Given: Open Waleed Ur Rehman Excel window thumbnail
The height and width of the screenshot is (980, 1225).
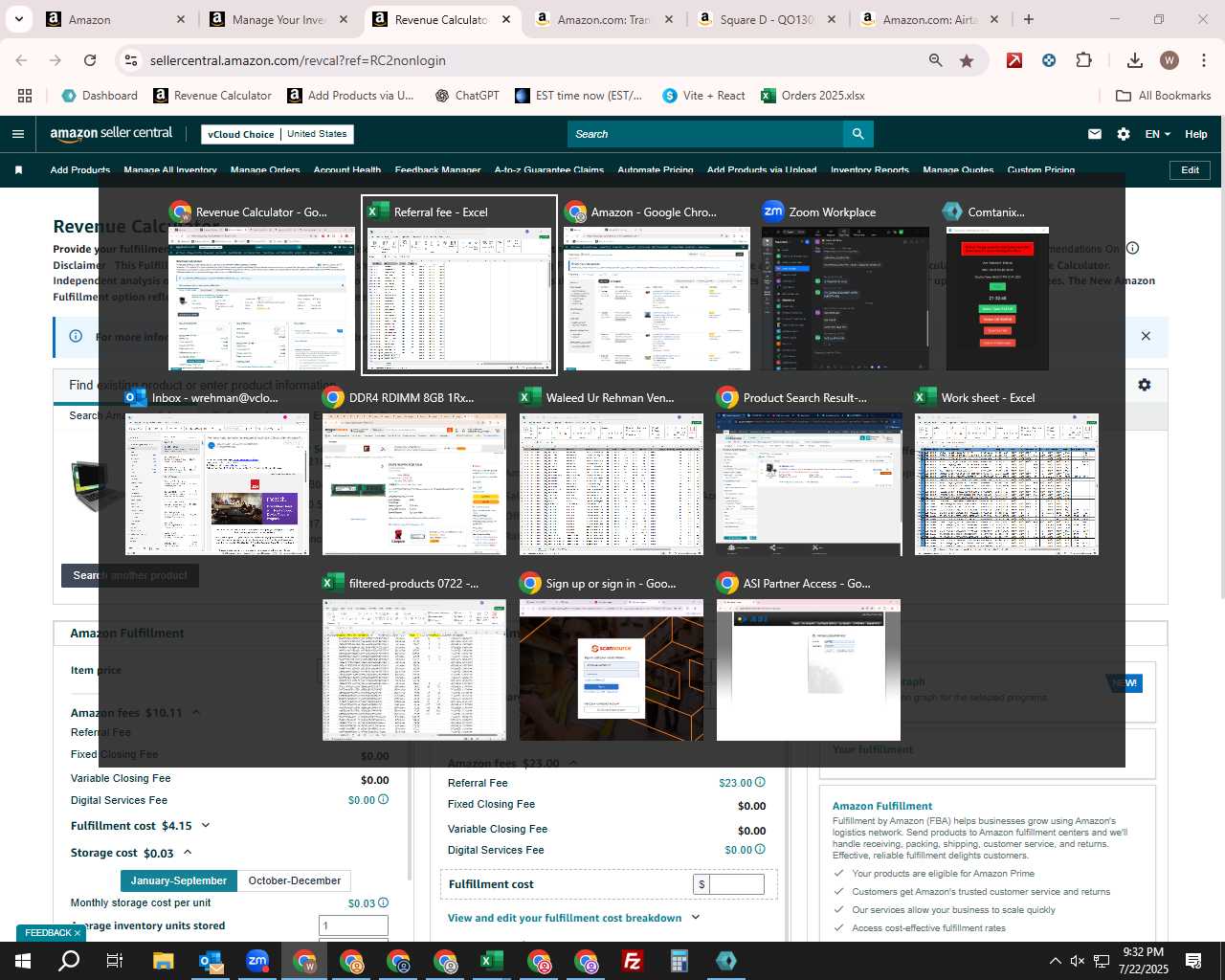Looking at the screenshot, I should [x=612, y=472].
